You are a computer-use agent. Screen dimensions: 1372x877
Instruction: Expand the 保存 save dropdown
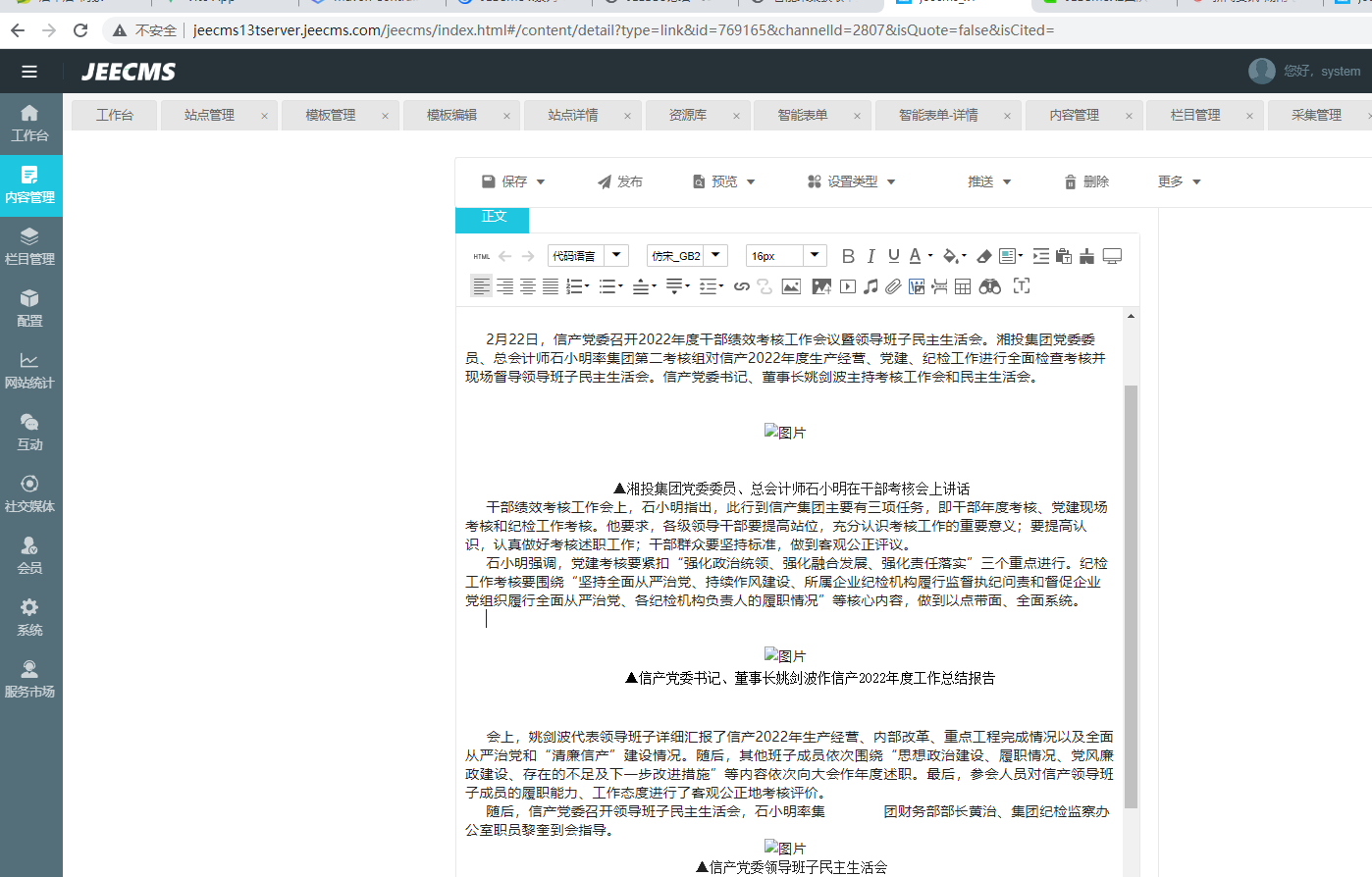pyautogui.click(x=541, y=182)
